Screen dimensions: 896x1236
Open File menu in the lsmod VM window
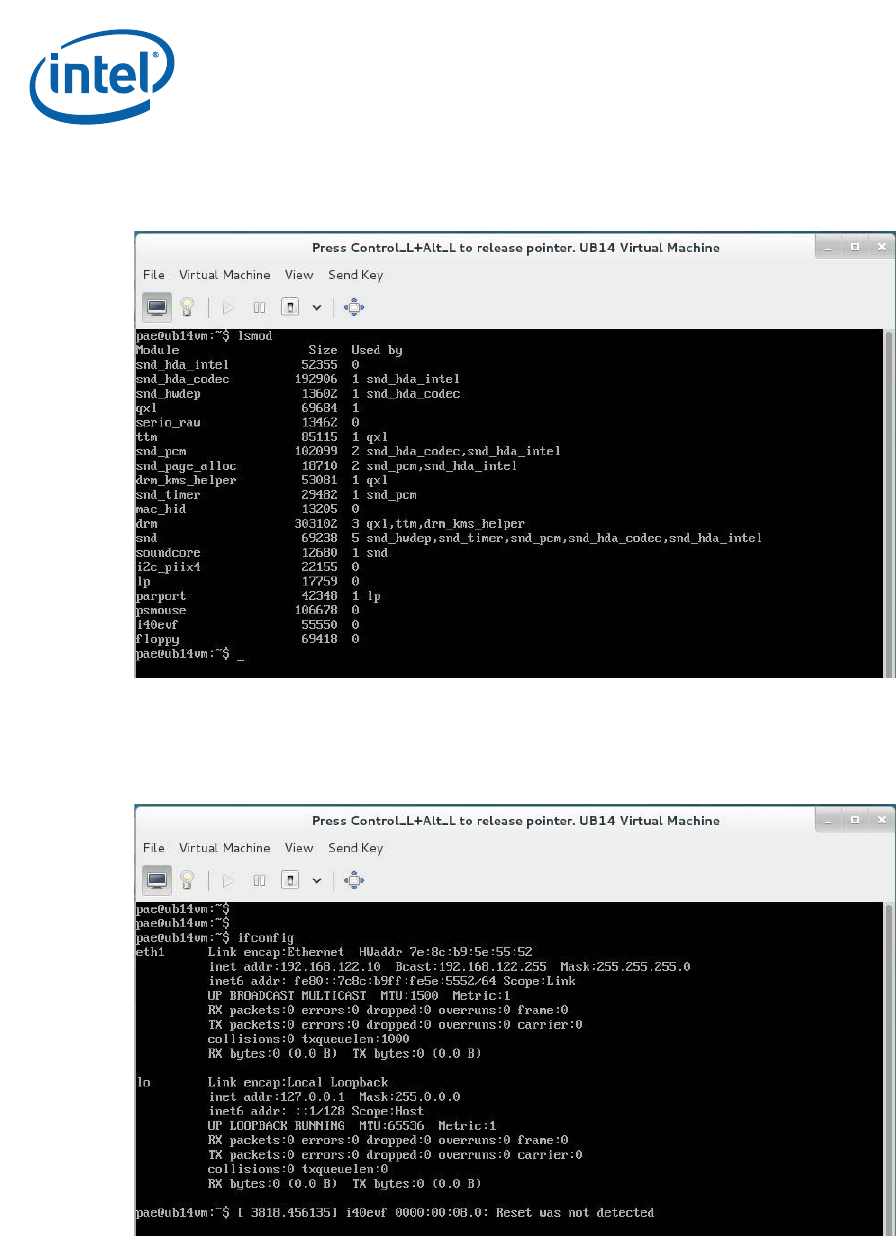[x=154, y=275]
